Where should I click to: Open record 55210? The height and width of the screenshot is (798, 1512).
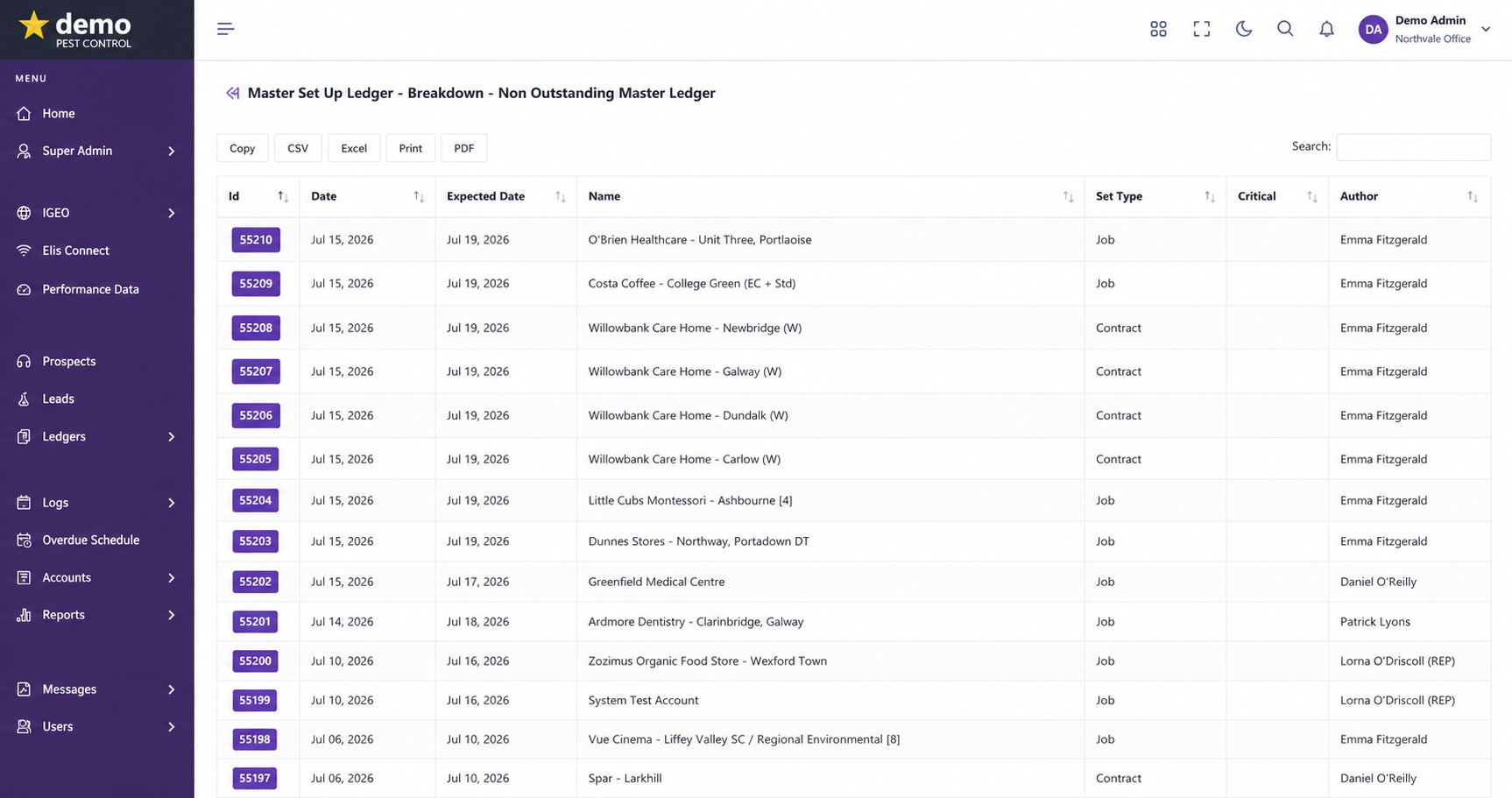pos(256,239)
